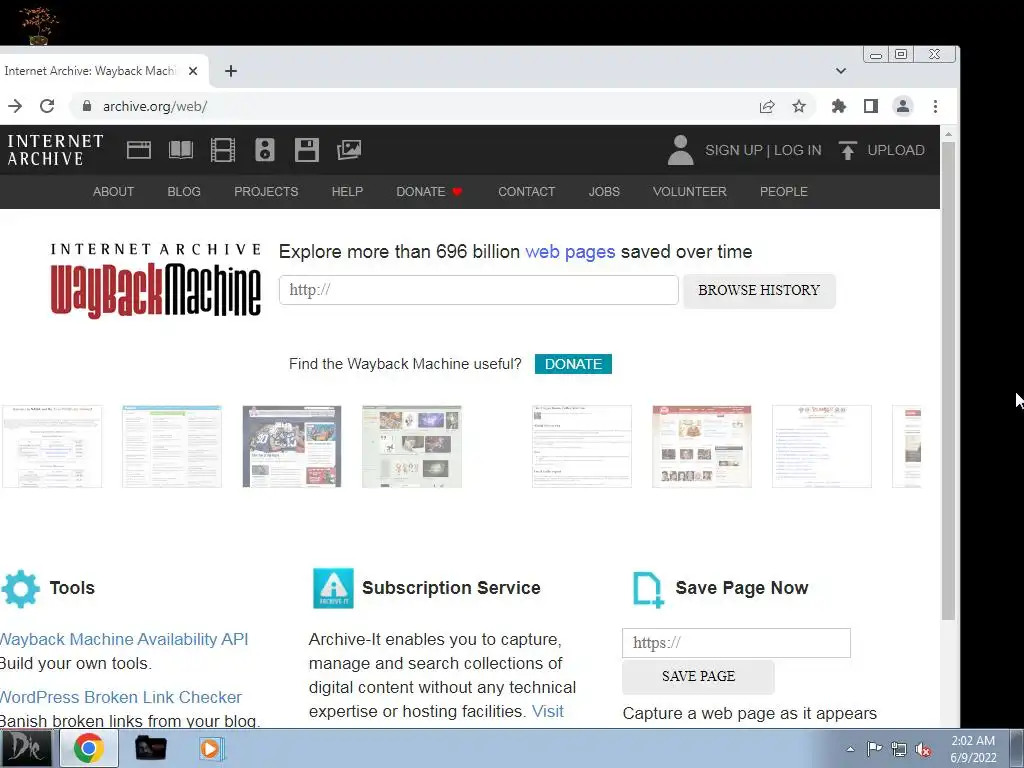Open the Web archive icon in header

click(138, 150)
